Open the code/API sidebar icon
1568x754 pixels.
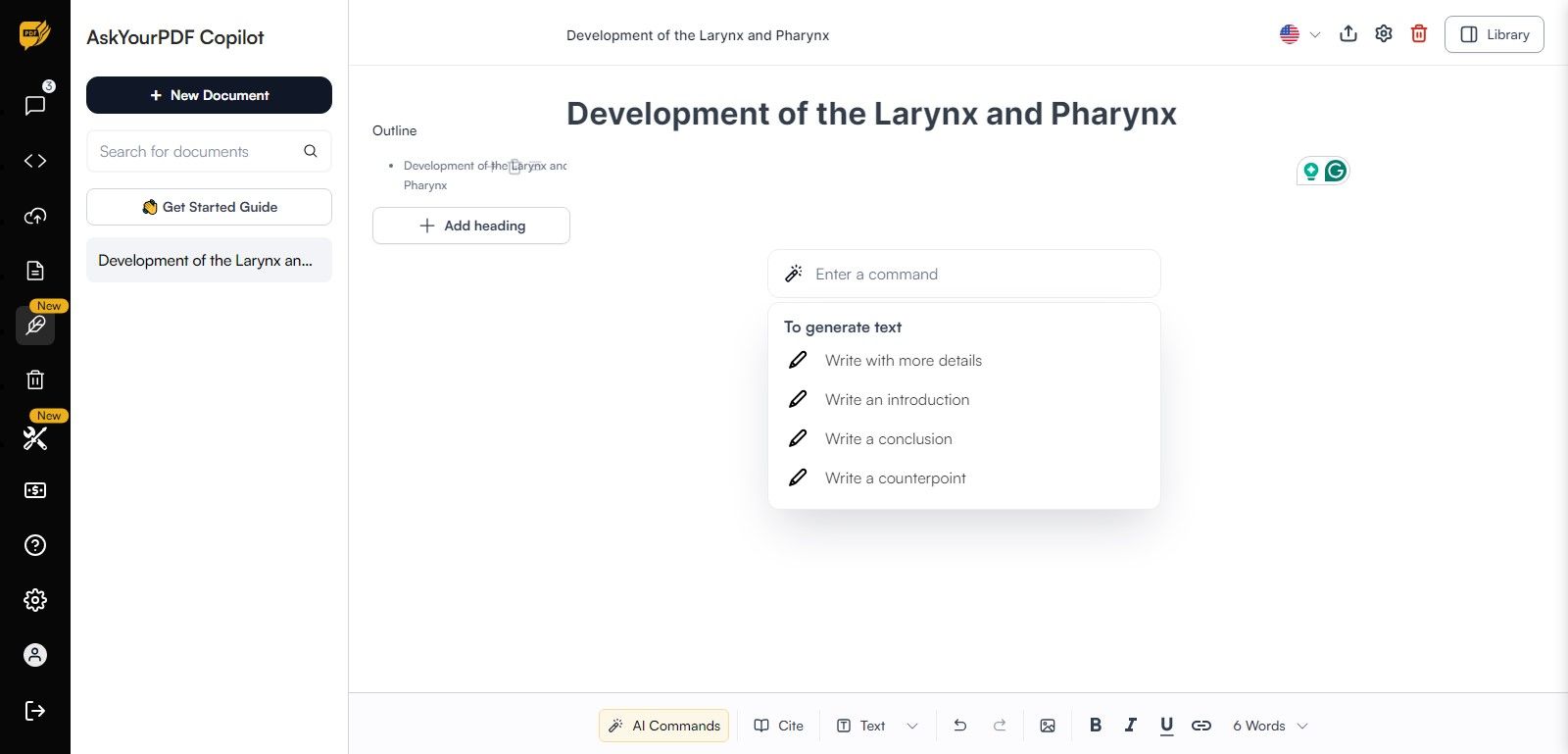pos(35,161)
